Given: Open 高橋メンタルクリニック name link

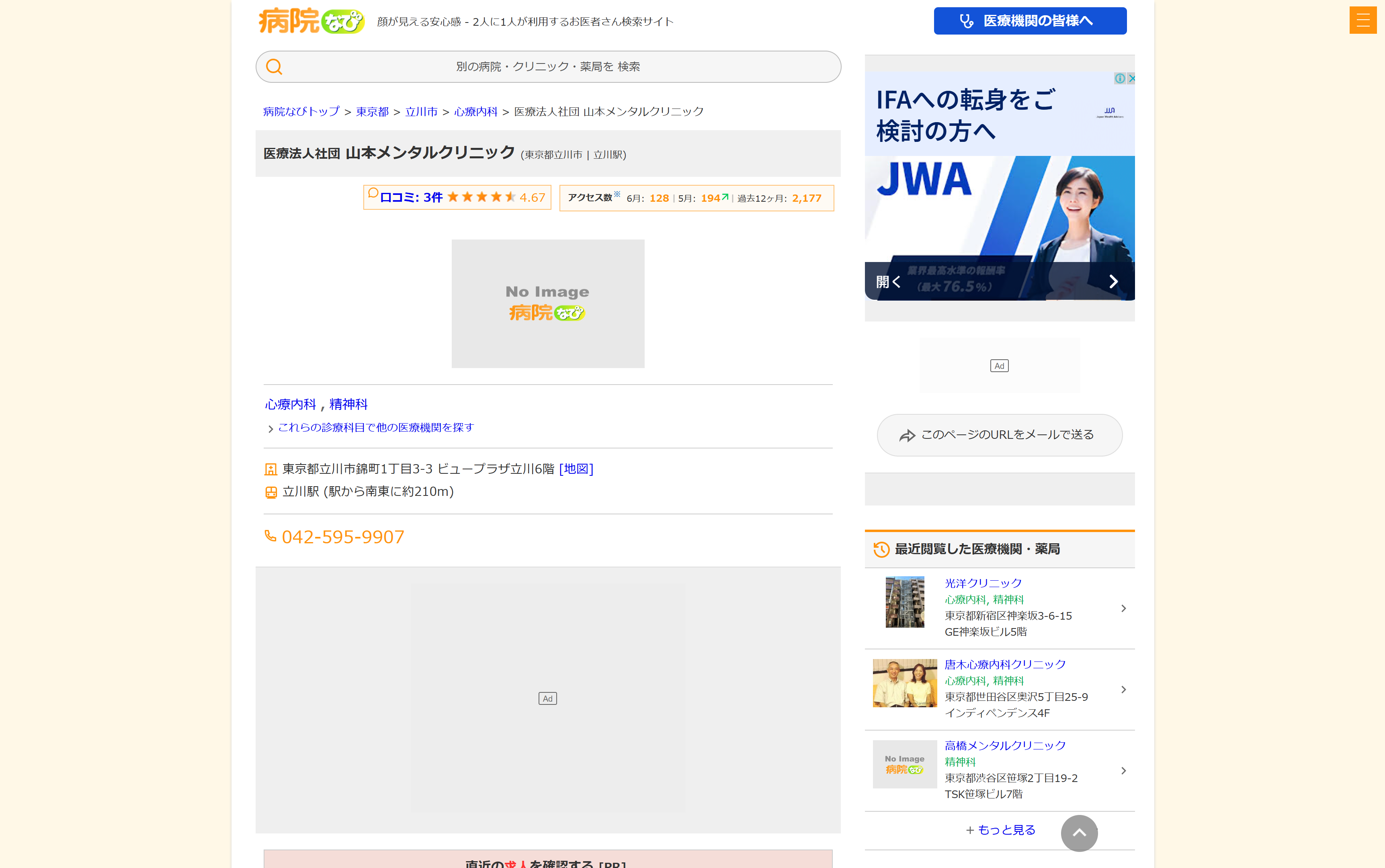Looking at the screenshot, I should click(1005, 746).
